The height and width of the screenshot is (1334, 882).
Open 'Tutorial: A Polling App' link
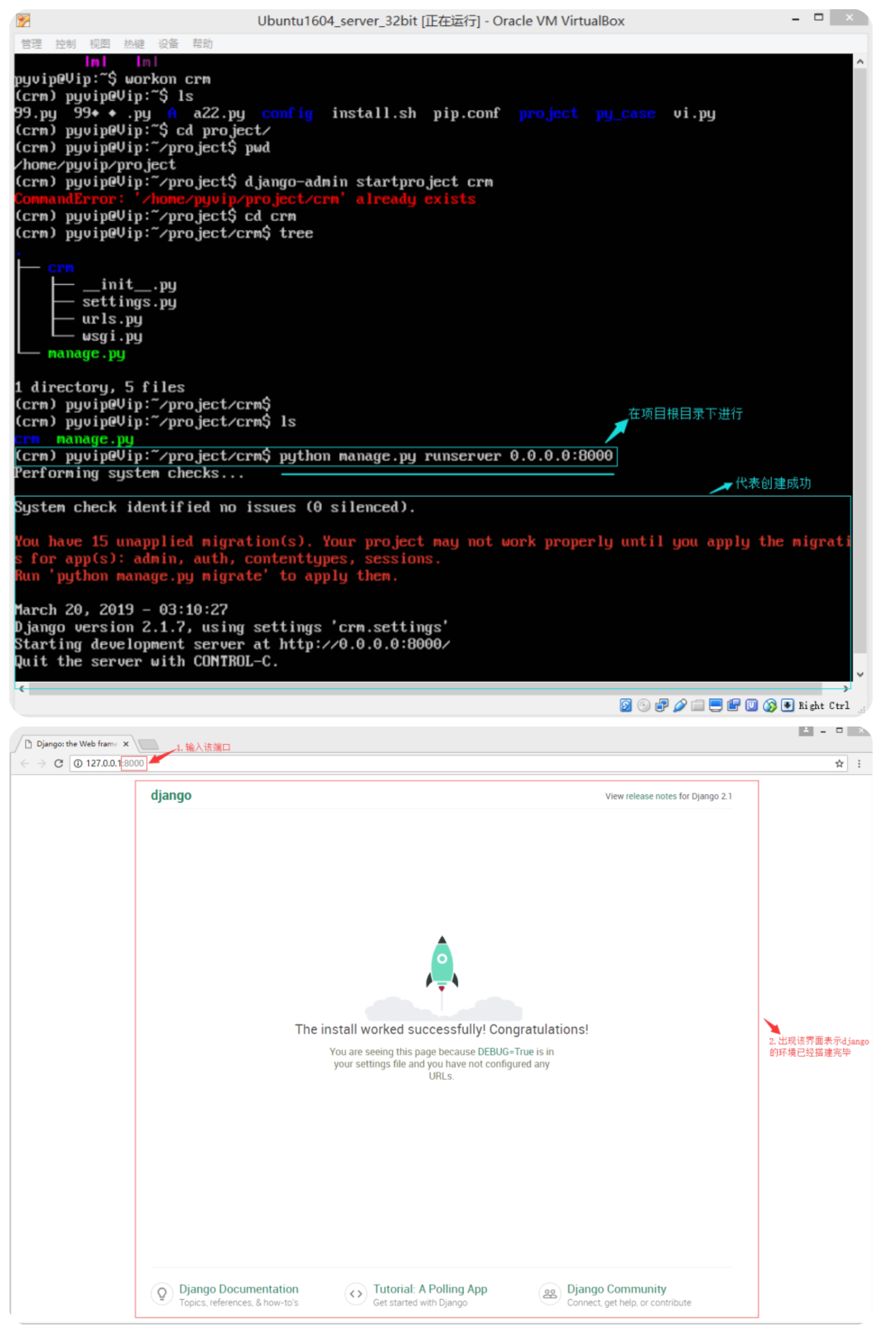(x=430, y=1289)
